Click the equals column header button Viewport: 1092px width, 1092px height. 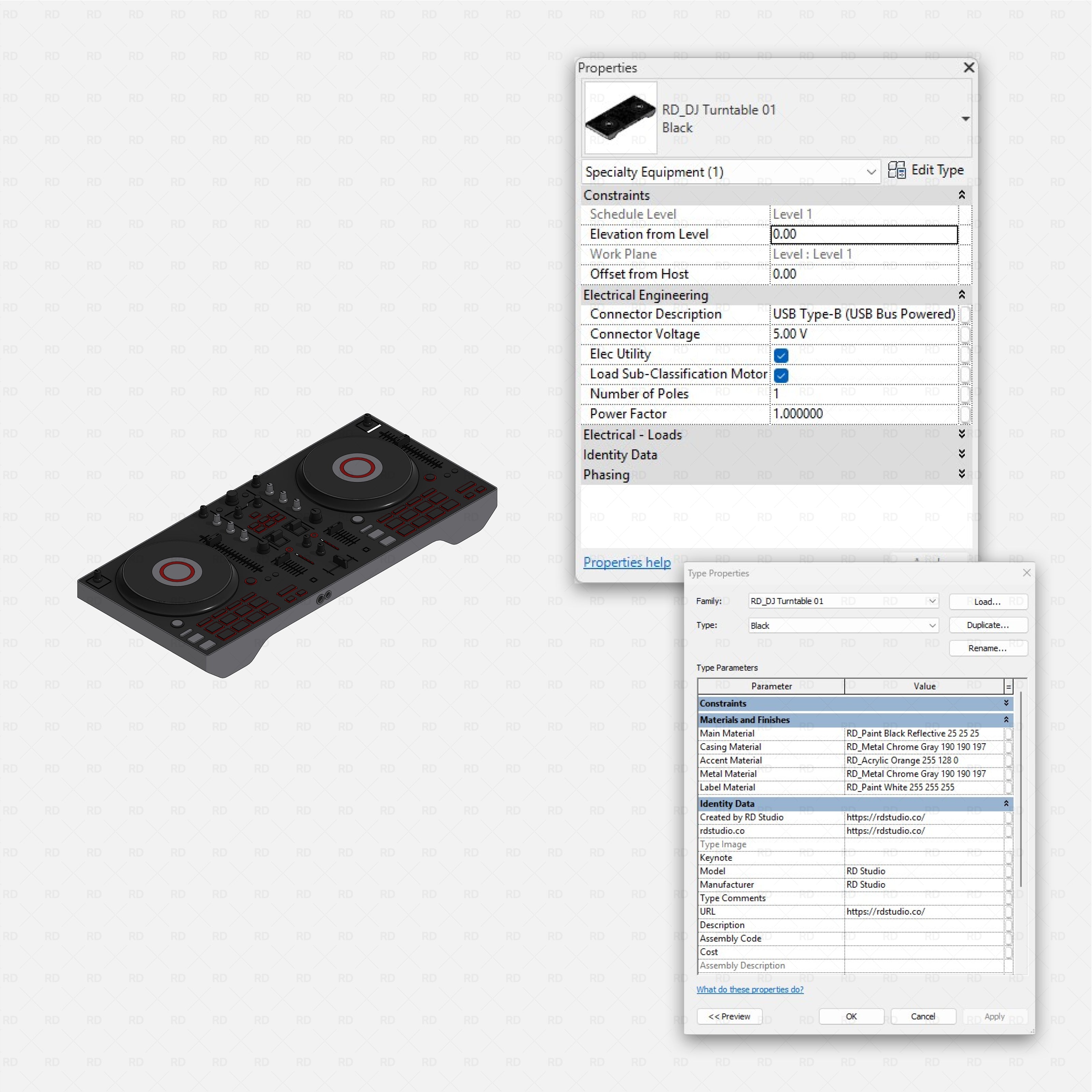coord(1008,687)
